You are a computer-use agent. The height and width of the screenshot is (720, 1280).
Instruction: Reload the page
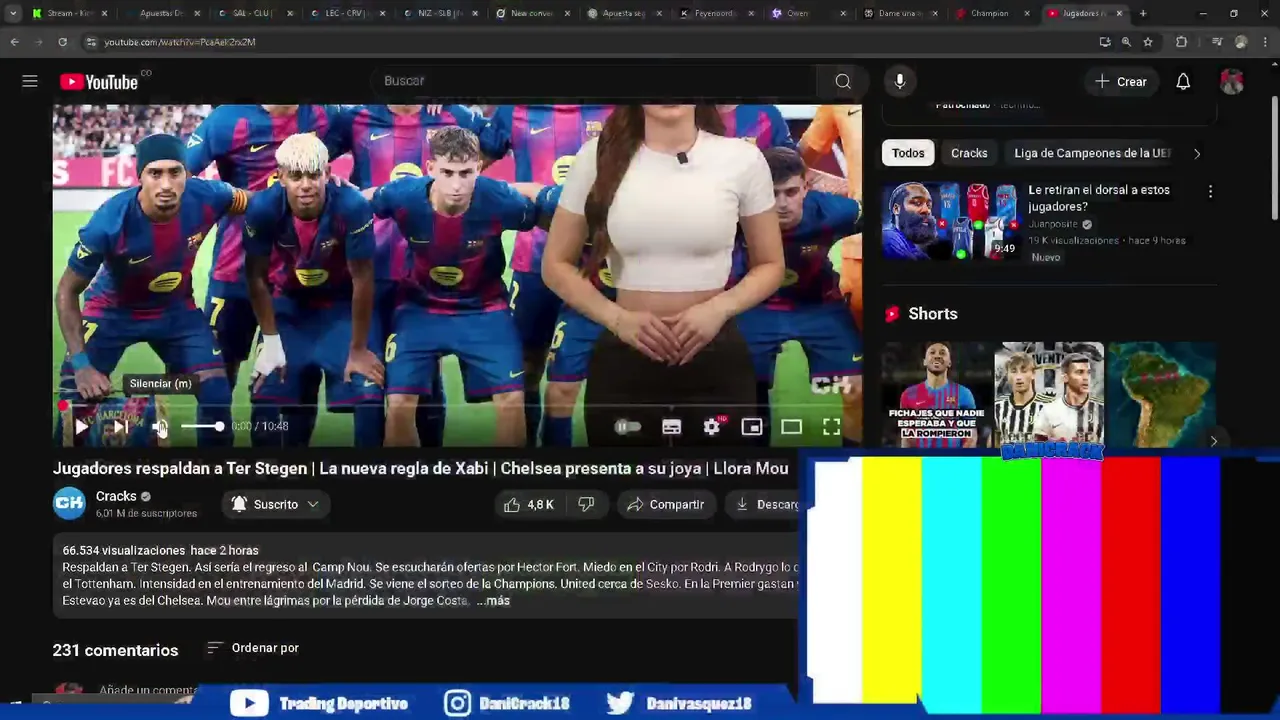click(x=62, y=42)
